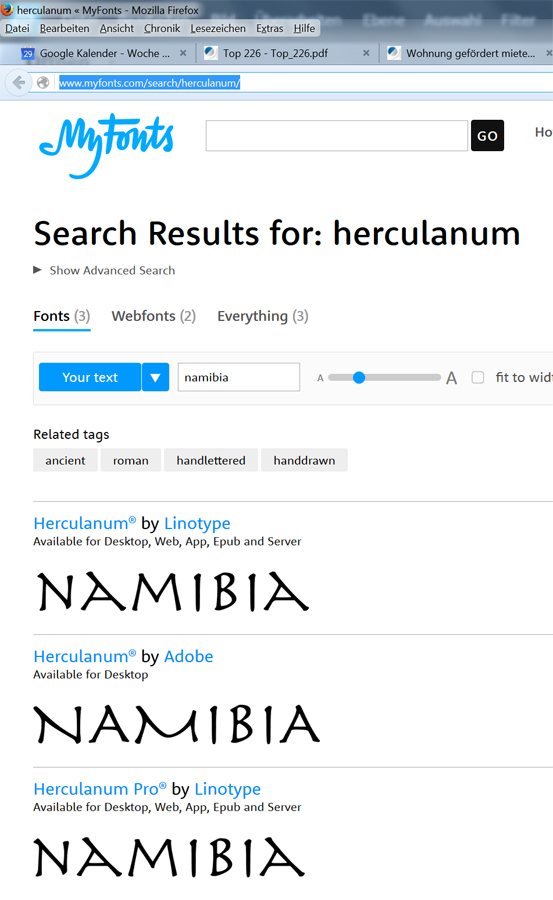
Task: Click the Firefox icon in title bar
Action: point(7,9)
